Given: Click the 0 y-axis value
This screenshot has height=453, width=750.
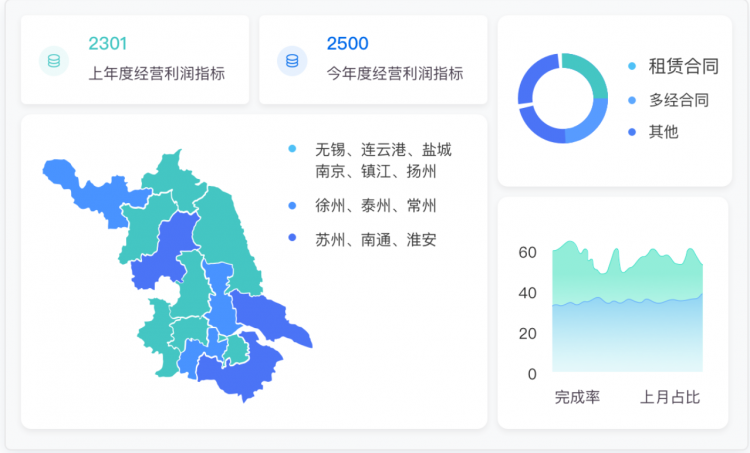Looking at the screenshot, I should click(x=532, y=374).
